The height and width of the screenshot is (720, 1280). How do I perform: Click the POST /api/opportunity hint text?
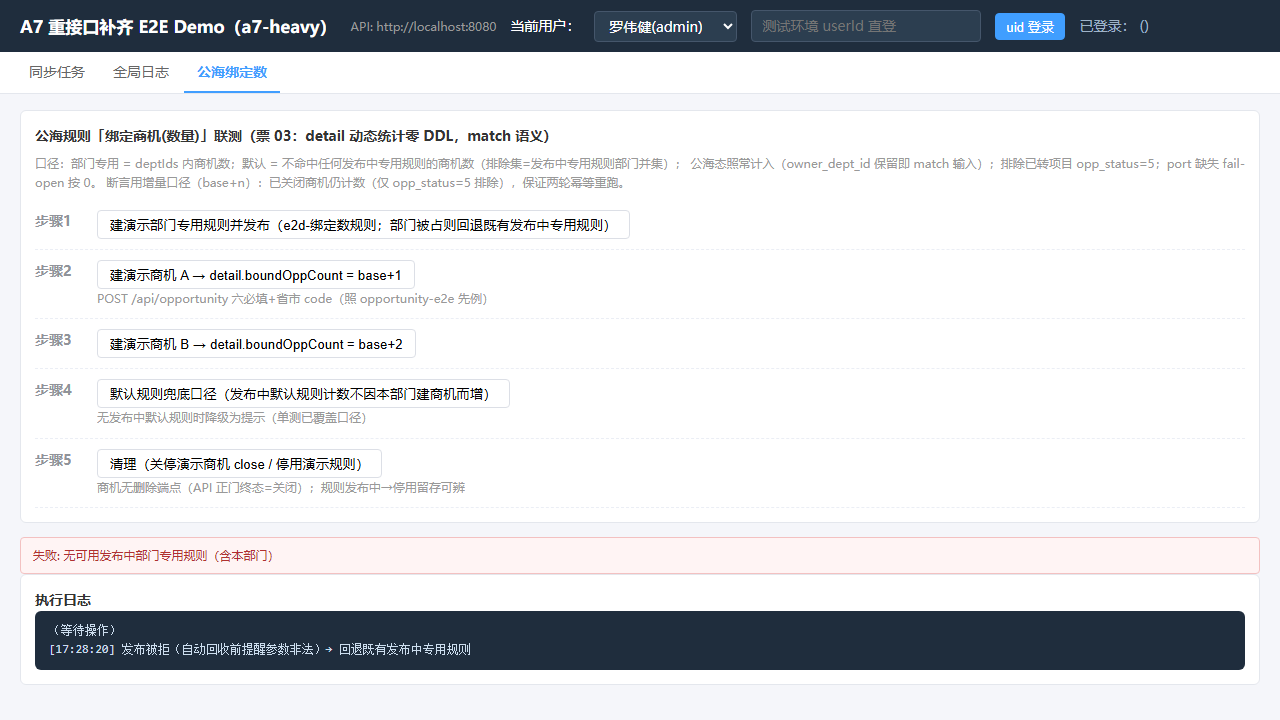(x=292, y=299)
